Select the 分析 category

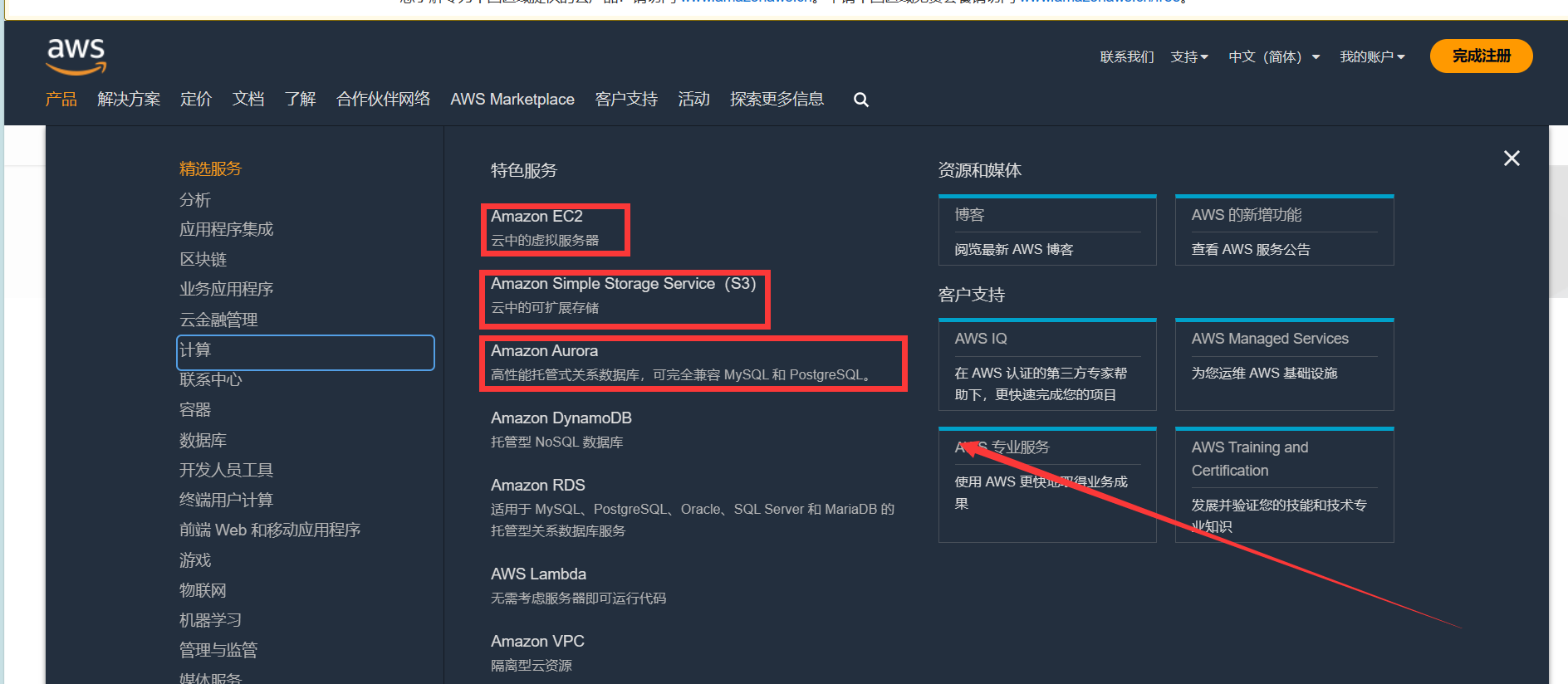pyautogui.click(x=195, y=200)
